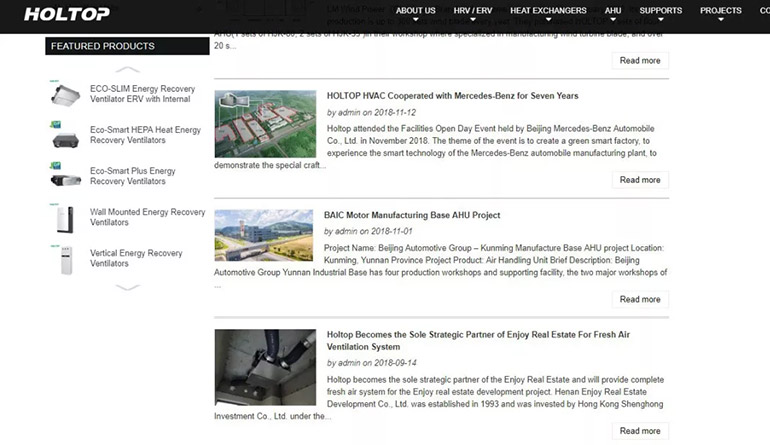Screen dimensions: 770x445
Task: Expand dropdown arrow under PROJECTS
Action: click(x=721, y=20)
